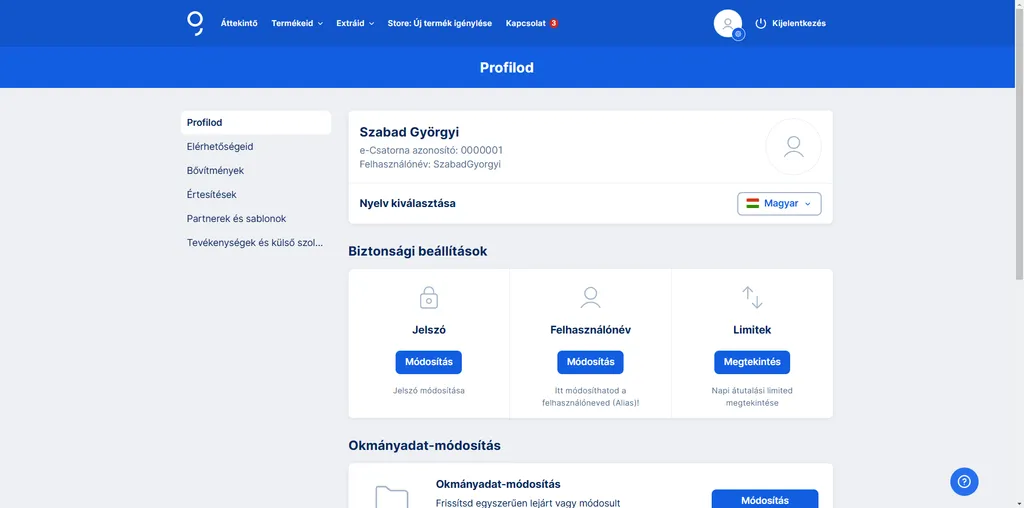The image size is (1024, 508).
Task: Click the Kijelentkezés power icon
Action: 761,23
